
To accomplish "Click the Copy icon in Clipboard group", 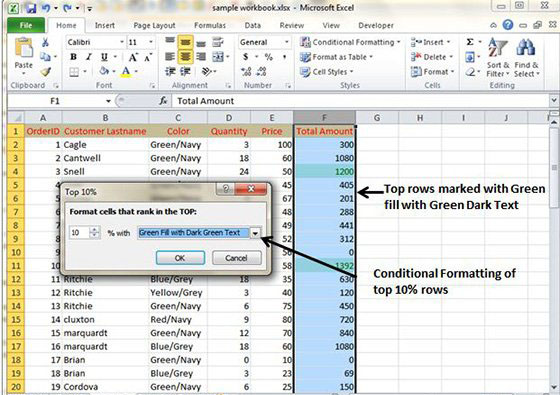I will (x=45, y=56).
